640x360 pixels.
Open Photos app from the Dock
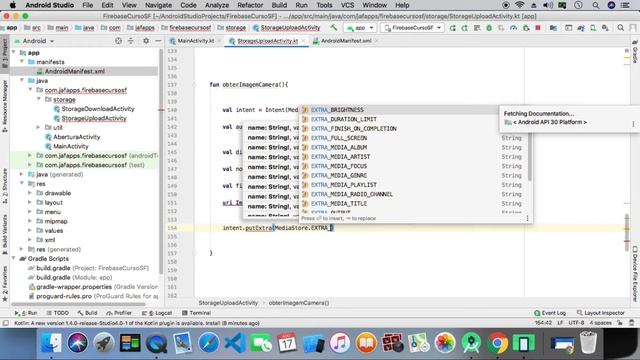pos(445,342)
